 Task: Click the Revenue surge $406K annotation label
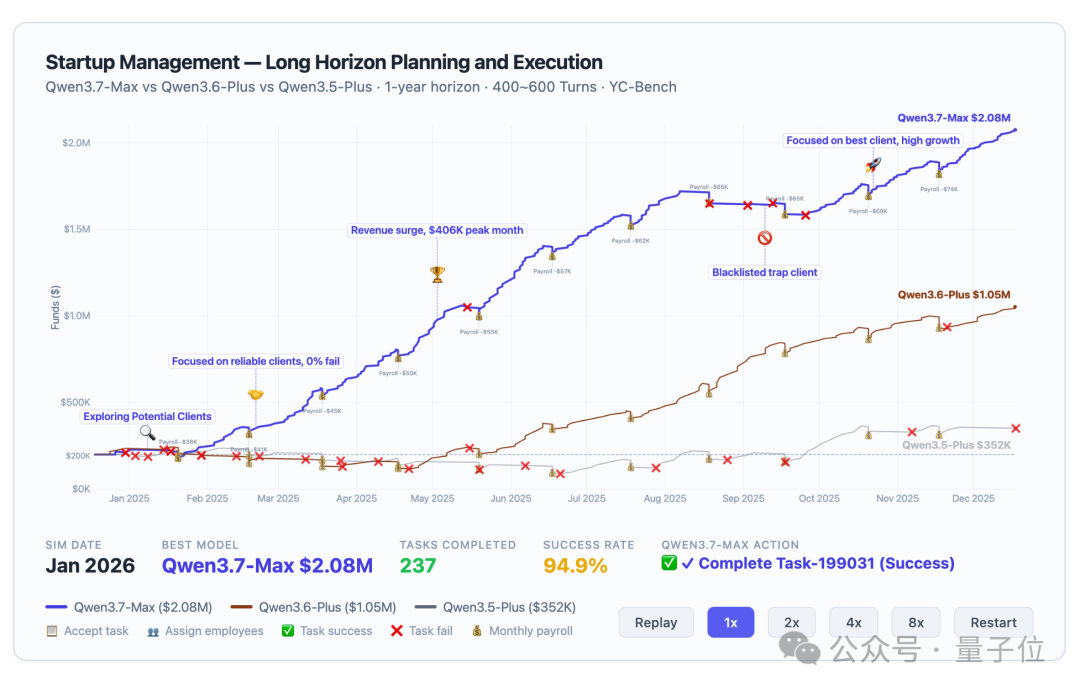pyautogui.click(x=437, y=230)
